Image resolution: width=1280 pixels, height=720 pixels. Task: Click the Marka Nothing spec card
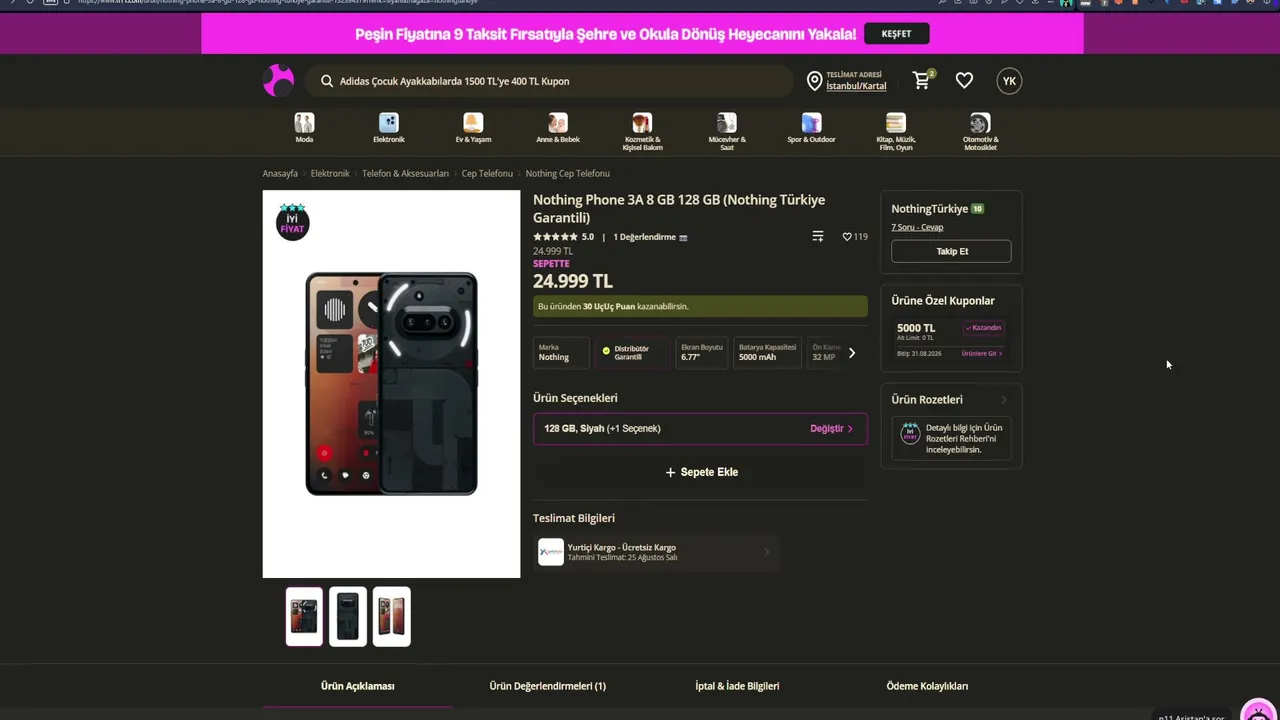[560, 353]
